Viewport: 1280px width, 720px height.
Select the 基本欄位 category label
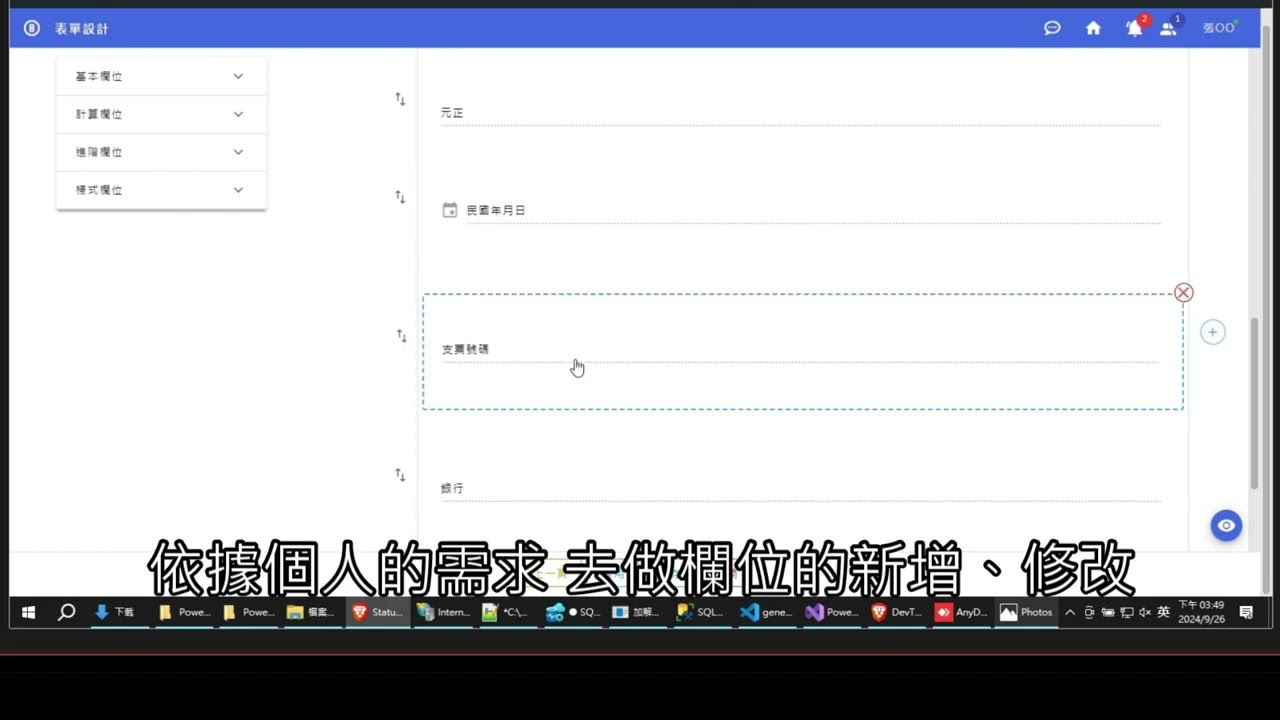coord(99,76)
